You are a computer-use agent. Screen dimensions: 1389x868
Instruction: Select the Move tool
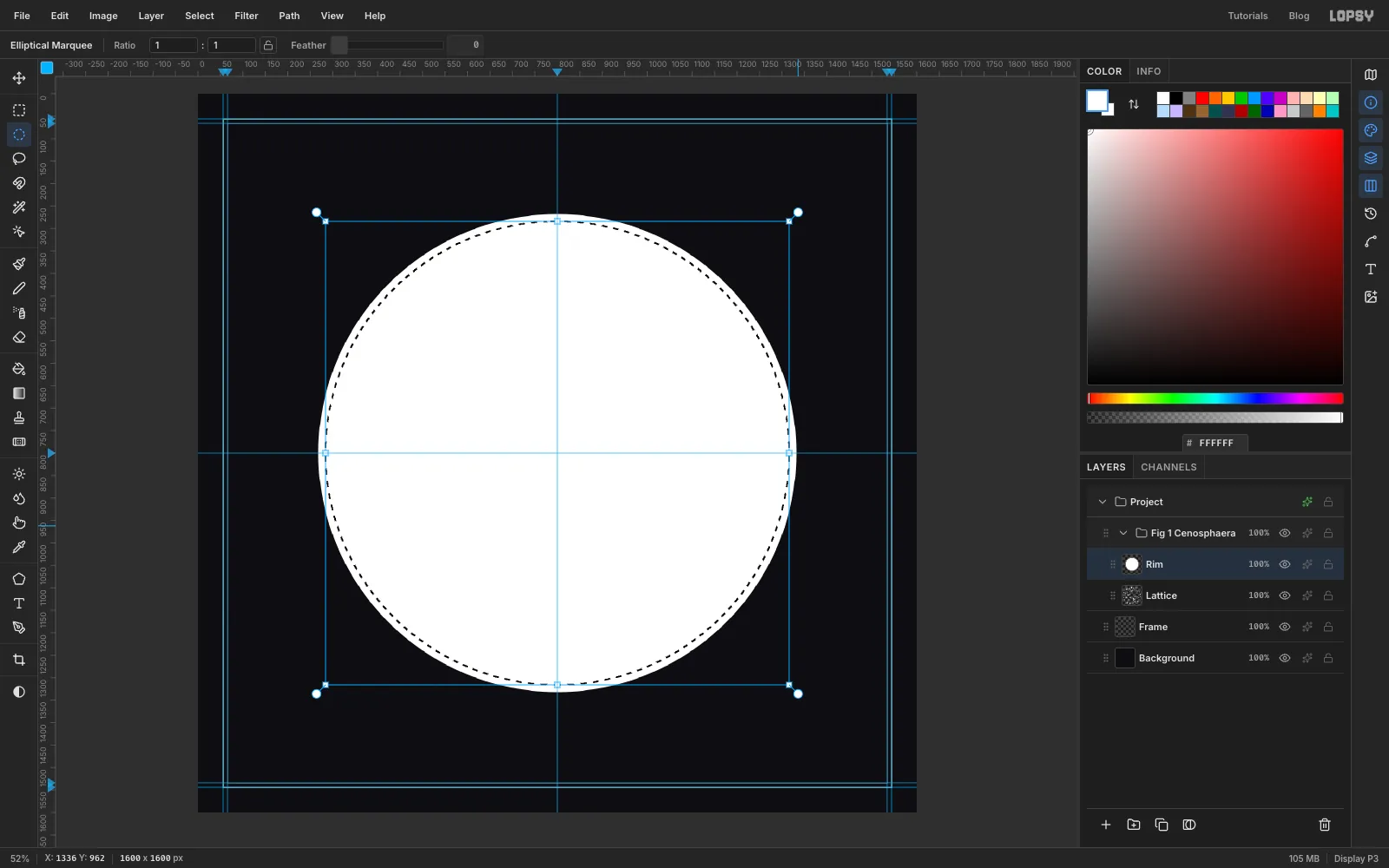pos(19,78)
